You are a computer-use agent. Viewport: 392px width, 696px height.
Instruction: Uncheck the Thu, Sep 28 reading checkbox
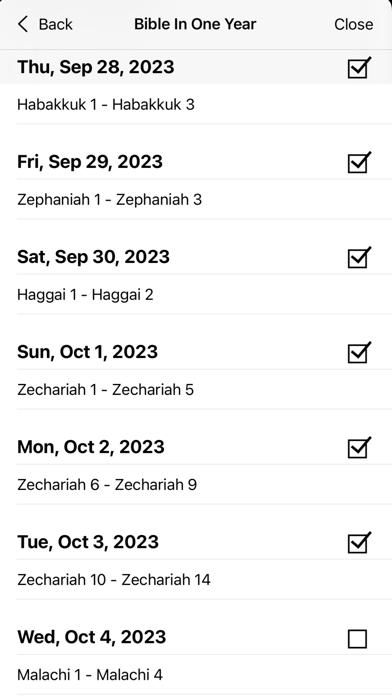pyautogui.click(x=359, y=68)
